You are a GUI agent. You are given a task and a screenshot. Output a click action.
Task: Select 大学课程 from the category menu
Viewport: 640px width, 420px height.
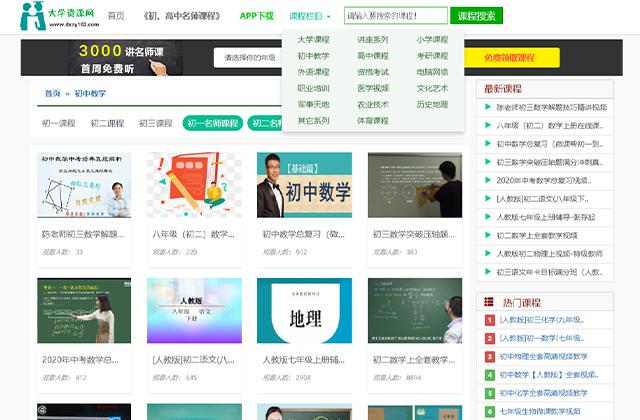pos(313,40)
